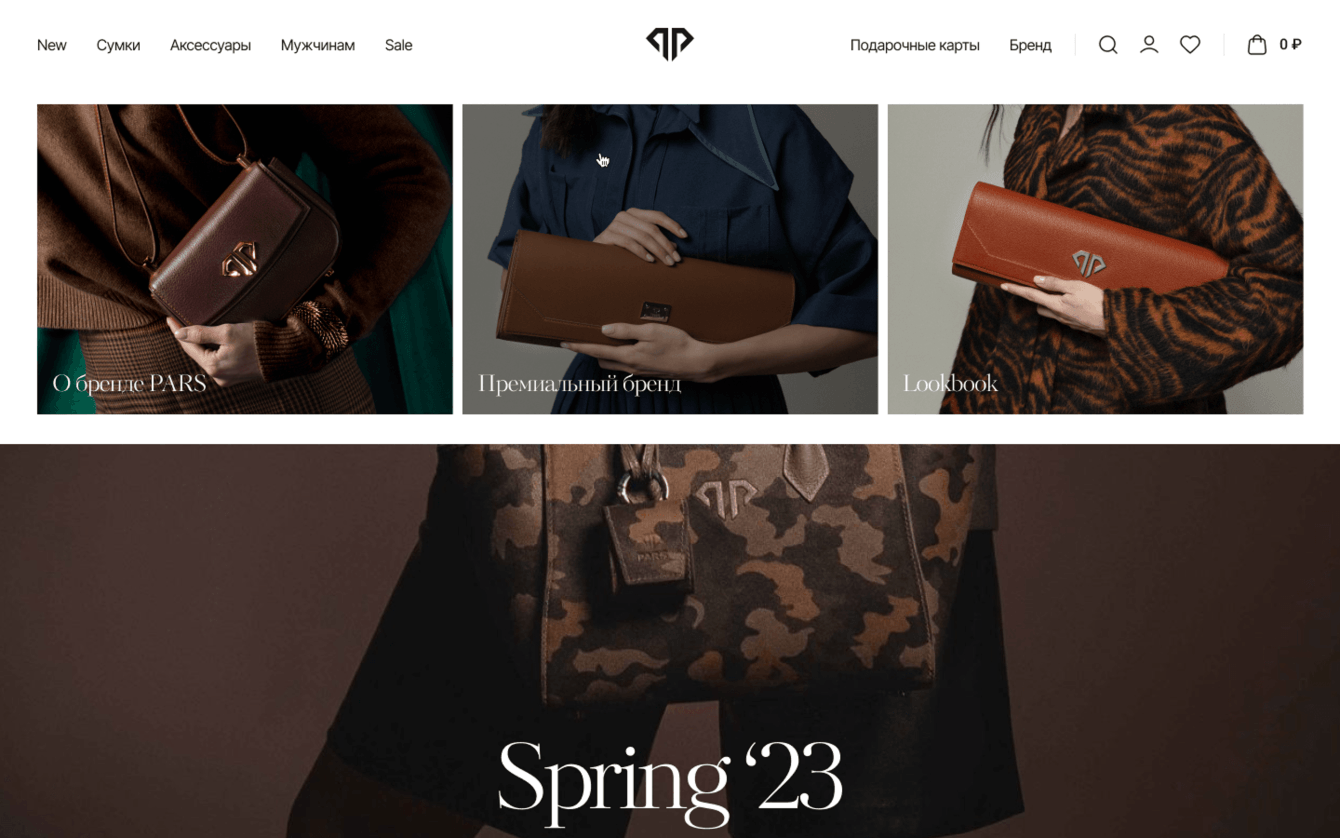Screen dimensions: 1340x838
Task: Click the 0 ₽ cart total
Action: (1290, 45)
